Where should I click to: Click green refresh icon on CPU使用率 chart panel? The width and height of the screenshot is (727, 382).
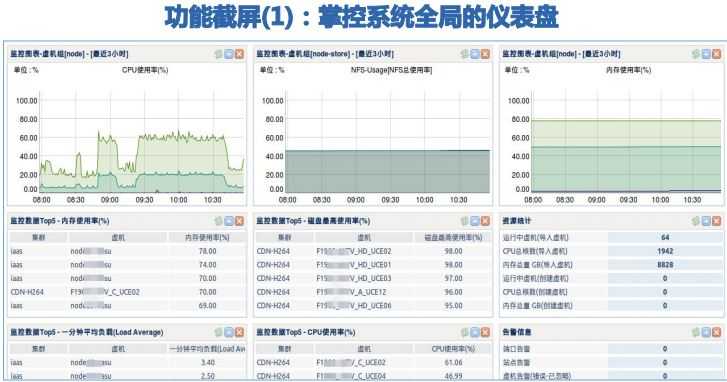point(218,54)
